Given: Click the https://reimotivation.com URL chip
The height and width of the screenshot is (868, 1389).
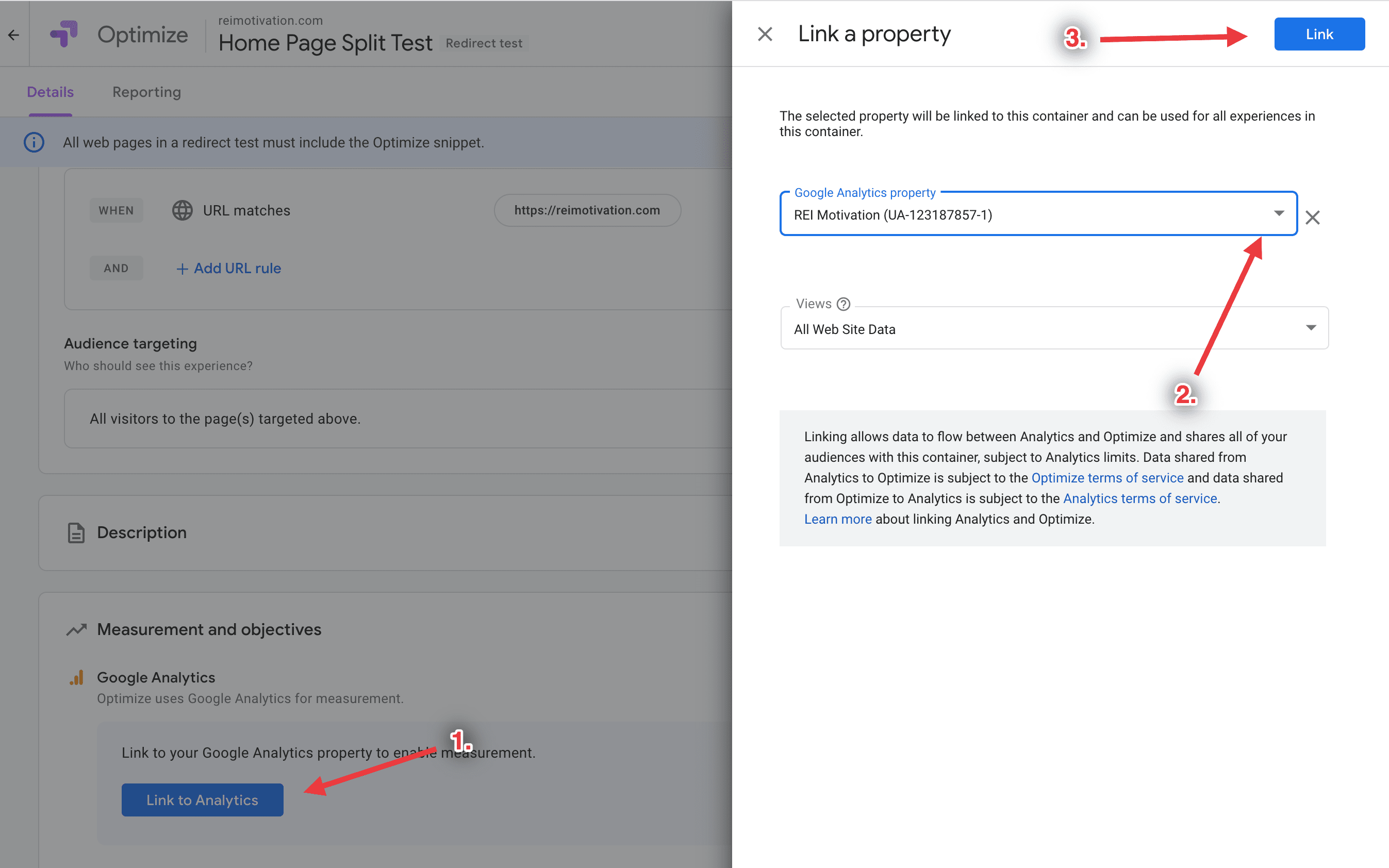Looking at the screenshot, I should [x=587, y=210].
